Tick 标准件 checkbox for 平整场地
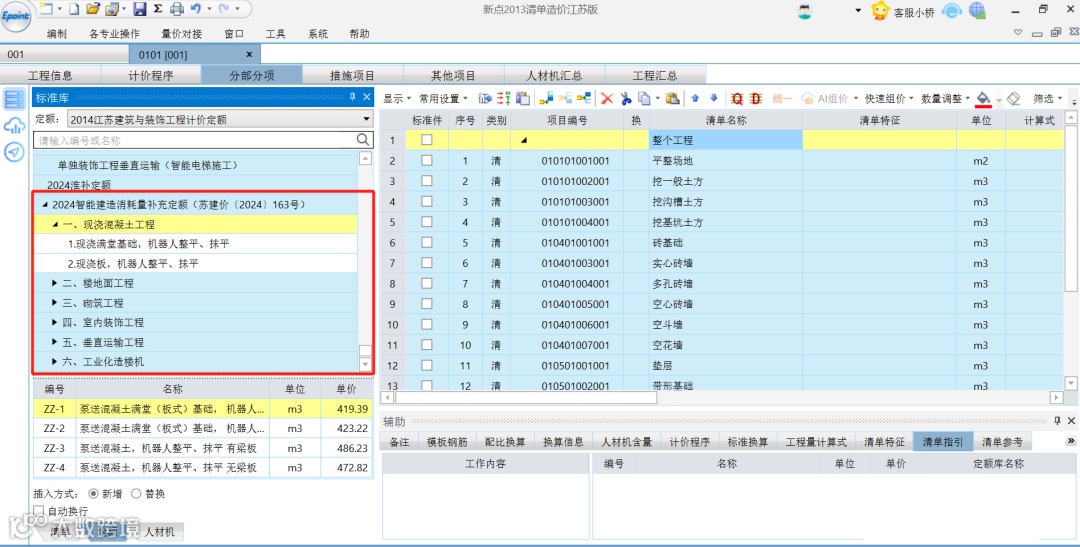This screenshot has width=1080, height=547. pyautogui.click(x=427, y=161)
